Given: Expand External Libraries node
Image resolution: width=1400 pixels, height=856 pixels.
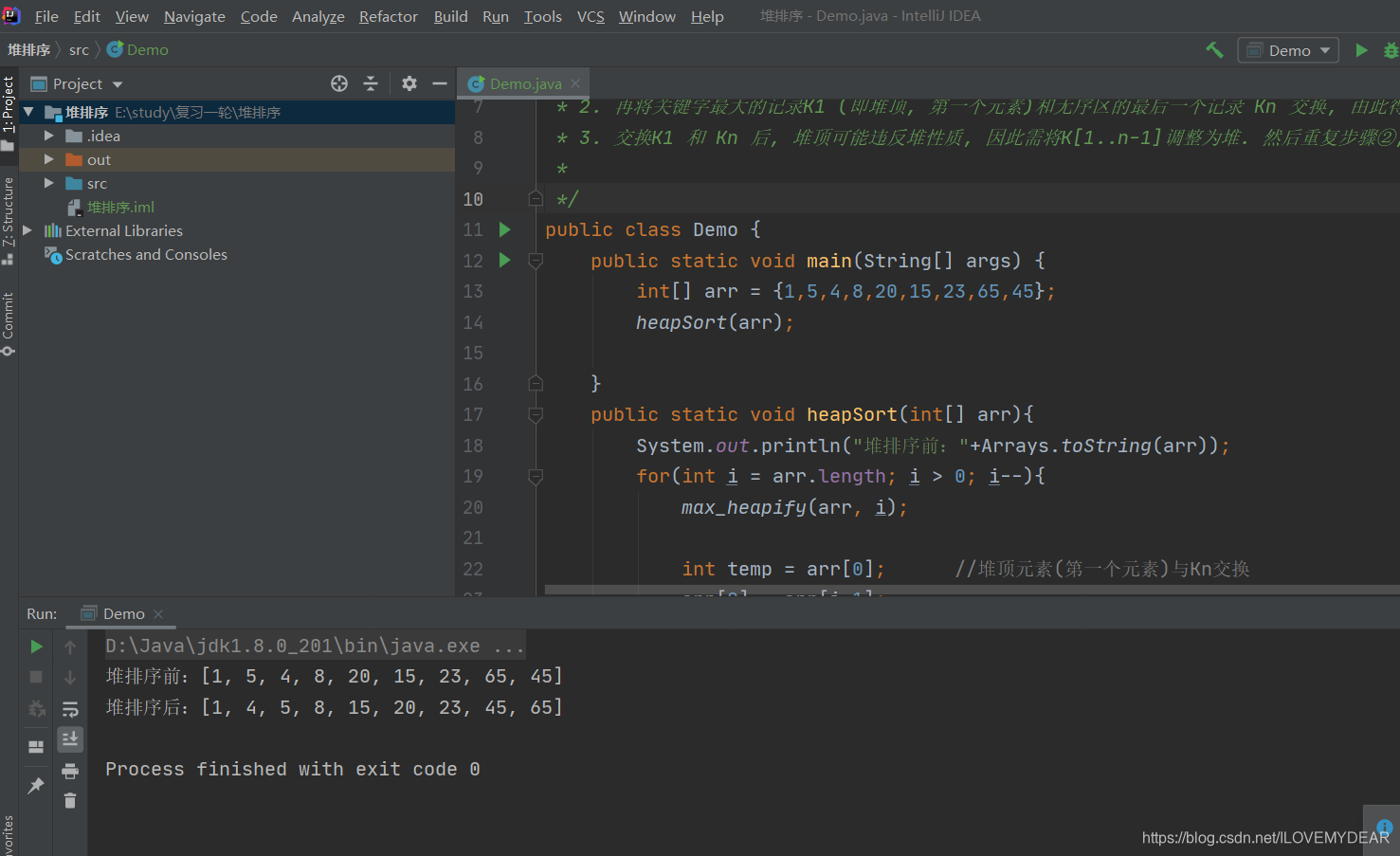Looking at the screenshot, I should (27, 230).
